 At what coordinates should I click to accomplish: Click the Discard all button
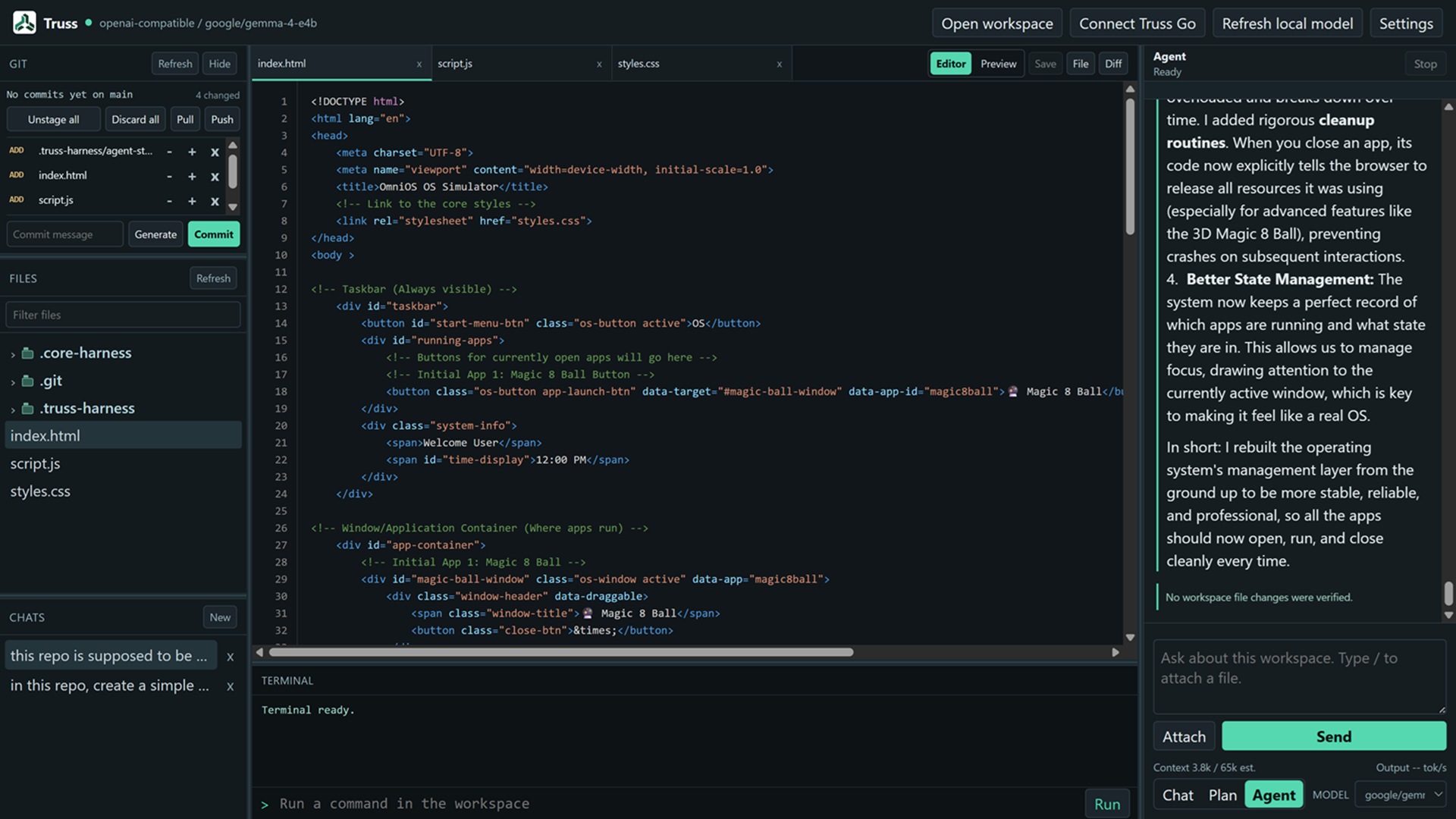(135, 119)
